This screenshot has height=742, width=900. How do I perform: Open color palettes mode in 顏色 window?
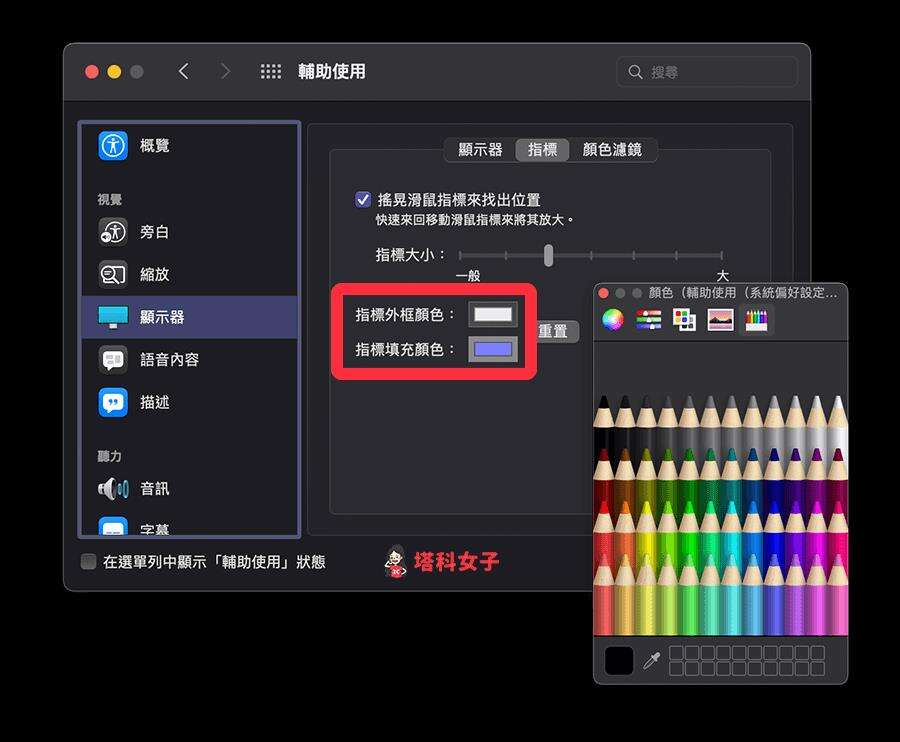click(684, 319)
